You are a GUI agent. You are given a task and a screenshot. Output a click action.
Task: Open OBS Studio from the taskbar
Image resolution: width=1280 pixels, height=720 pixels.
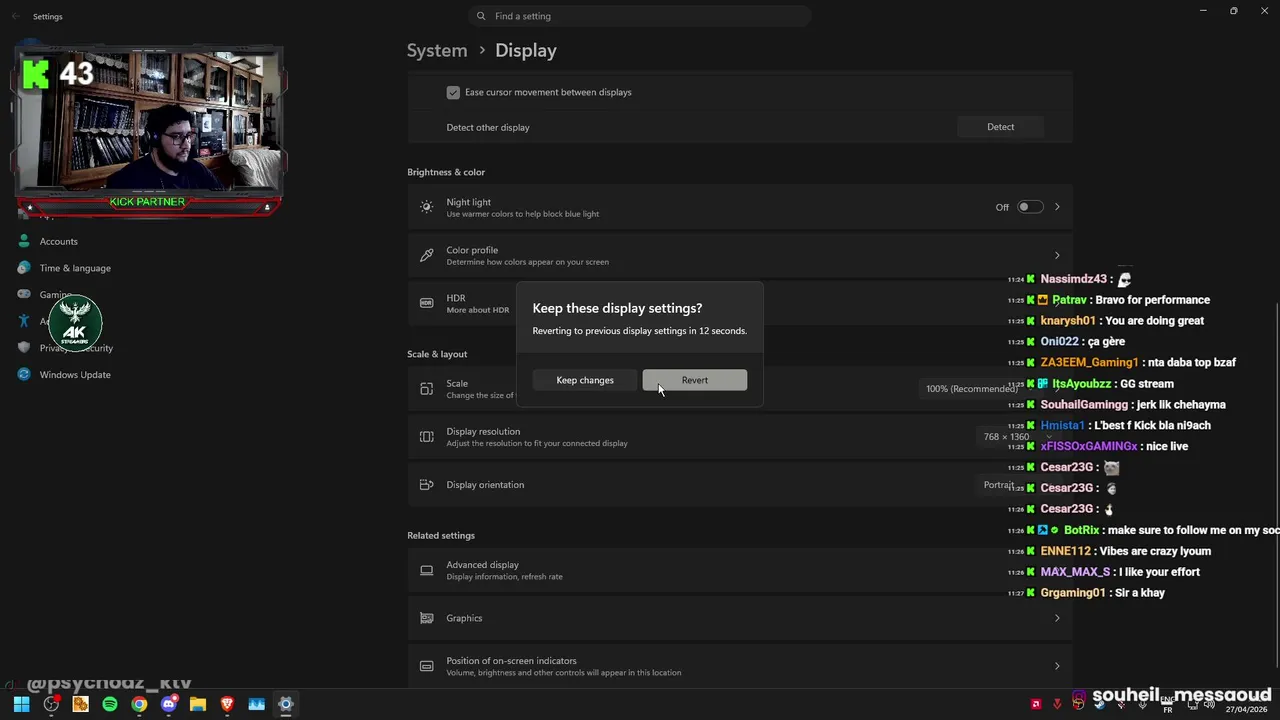click(x=51, y=704)
